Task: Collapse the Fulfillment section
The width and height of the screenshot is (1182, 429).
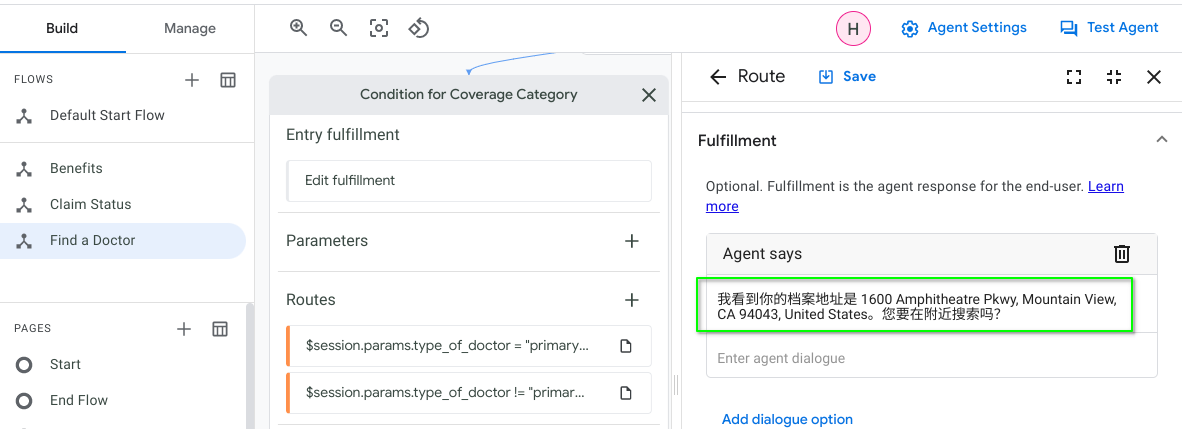Action: coord(1161,141)
